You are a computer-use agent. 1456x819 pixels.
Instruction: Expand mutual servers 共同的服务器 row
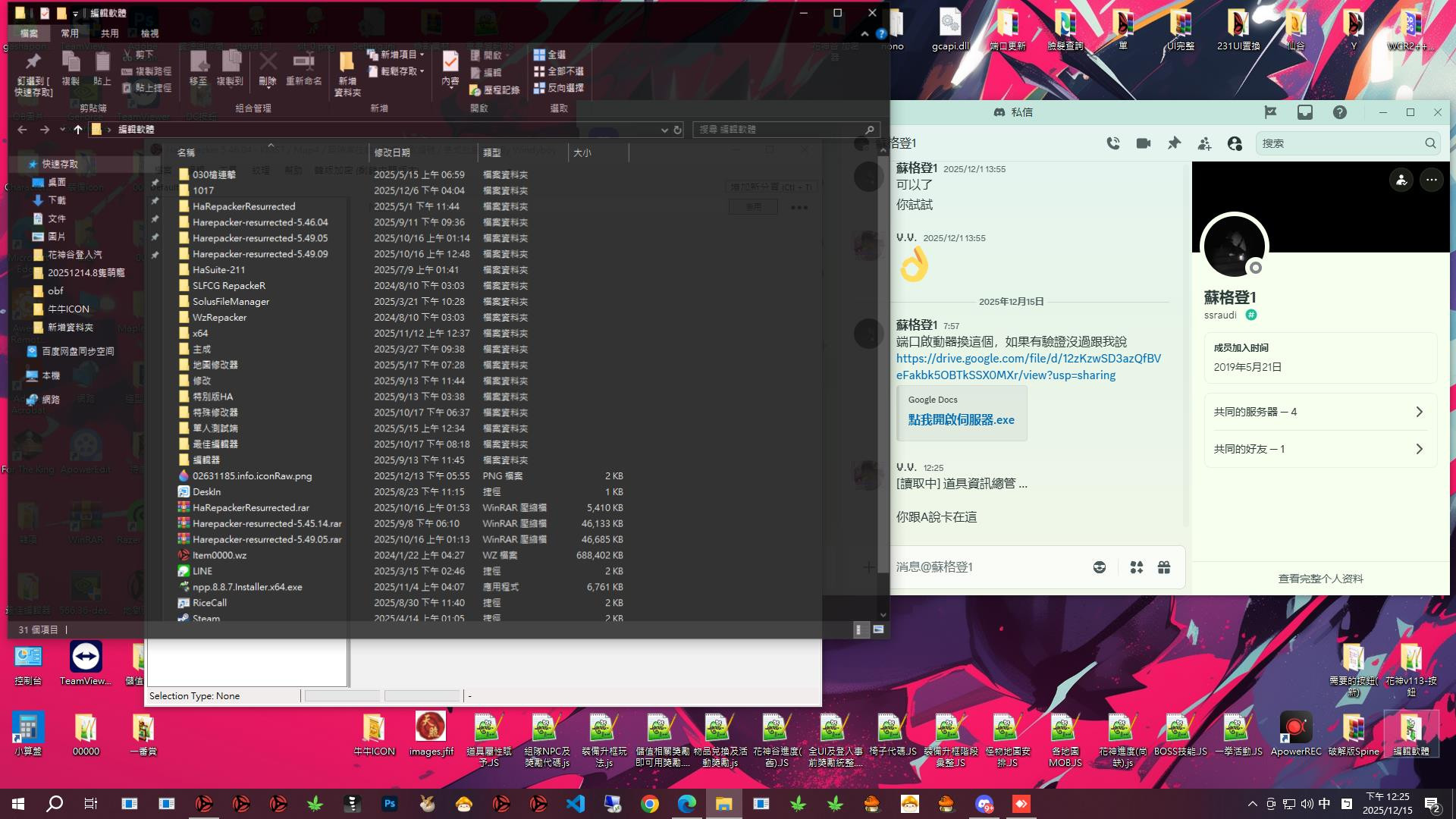[1320, 412]
